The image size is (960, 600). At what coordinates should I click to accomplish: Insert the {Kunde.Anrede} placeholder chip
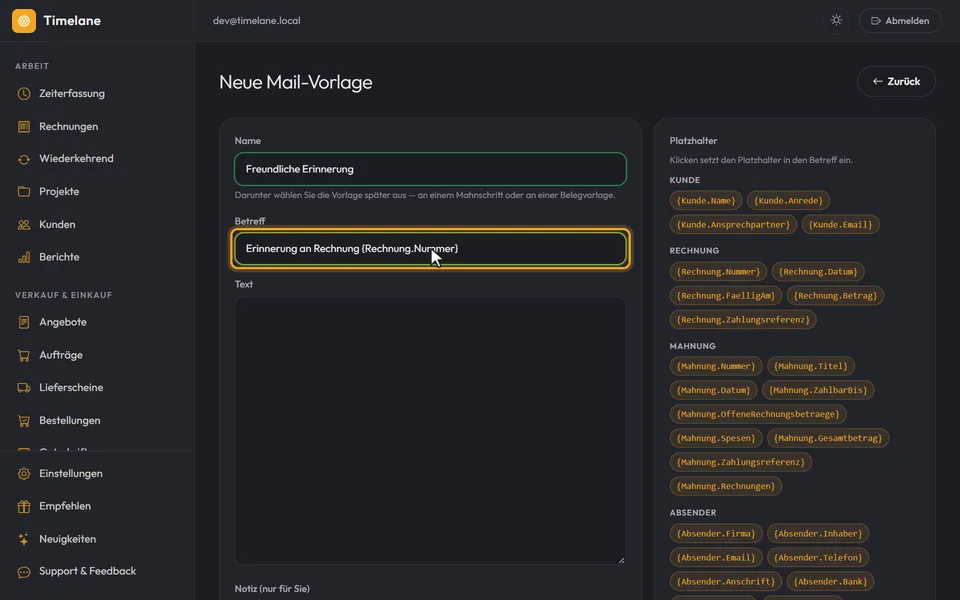[x=789, y=200]
